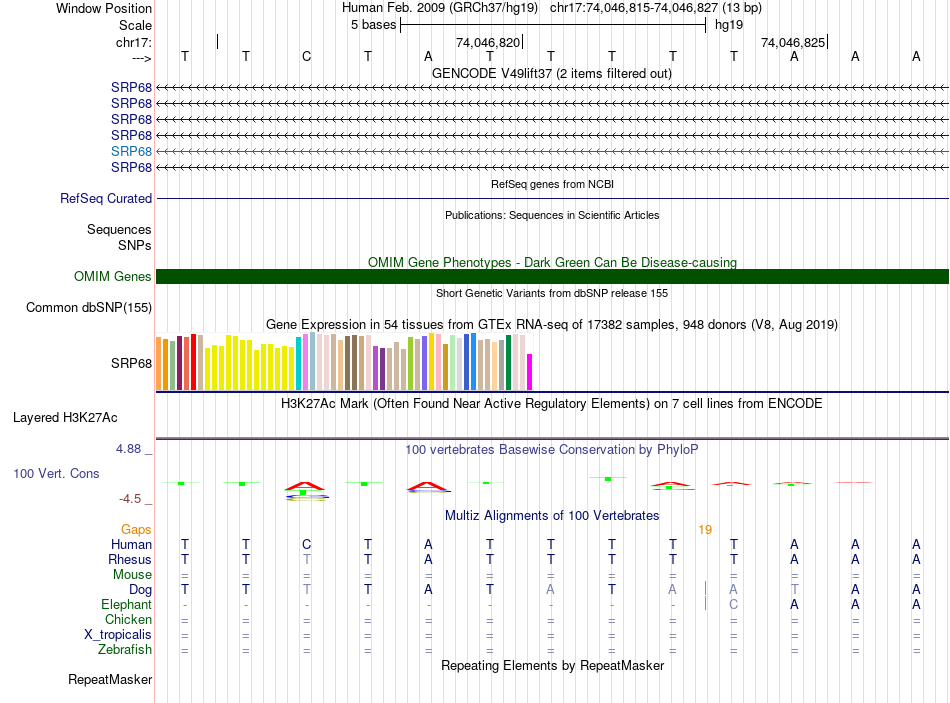
Task: Open Short Genetic Variants from dbSNP title
Action: click(x=552, y=293)
